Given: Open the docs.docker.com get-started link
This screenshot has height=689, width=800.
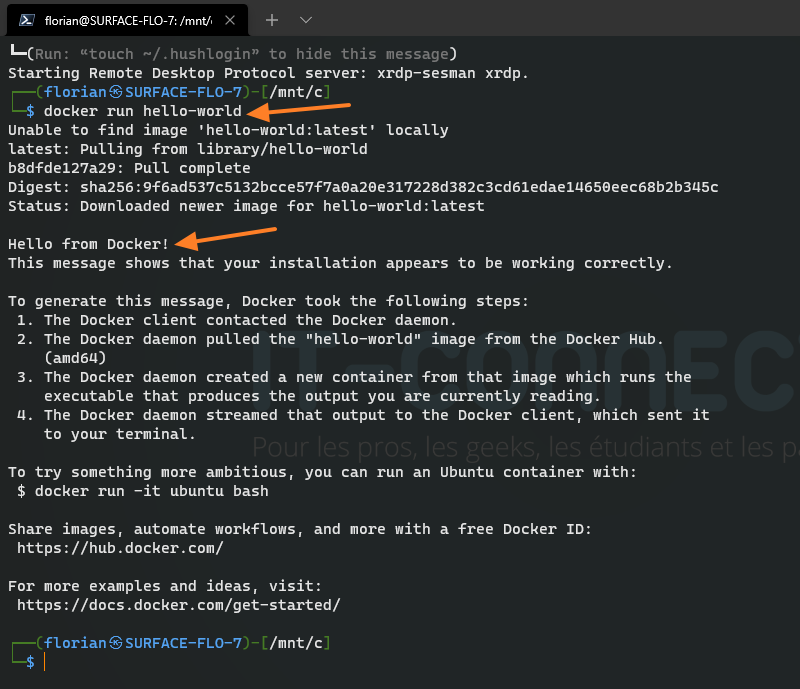Looking at the screenshot, I should (178, 605).
